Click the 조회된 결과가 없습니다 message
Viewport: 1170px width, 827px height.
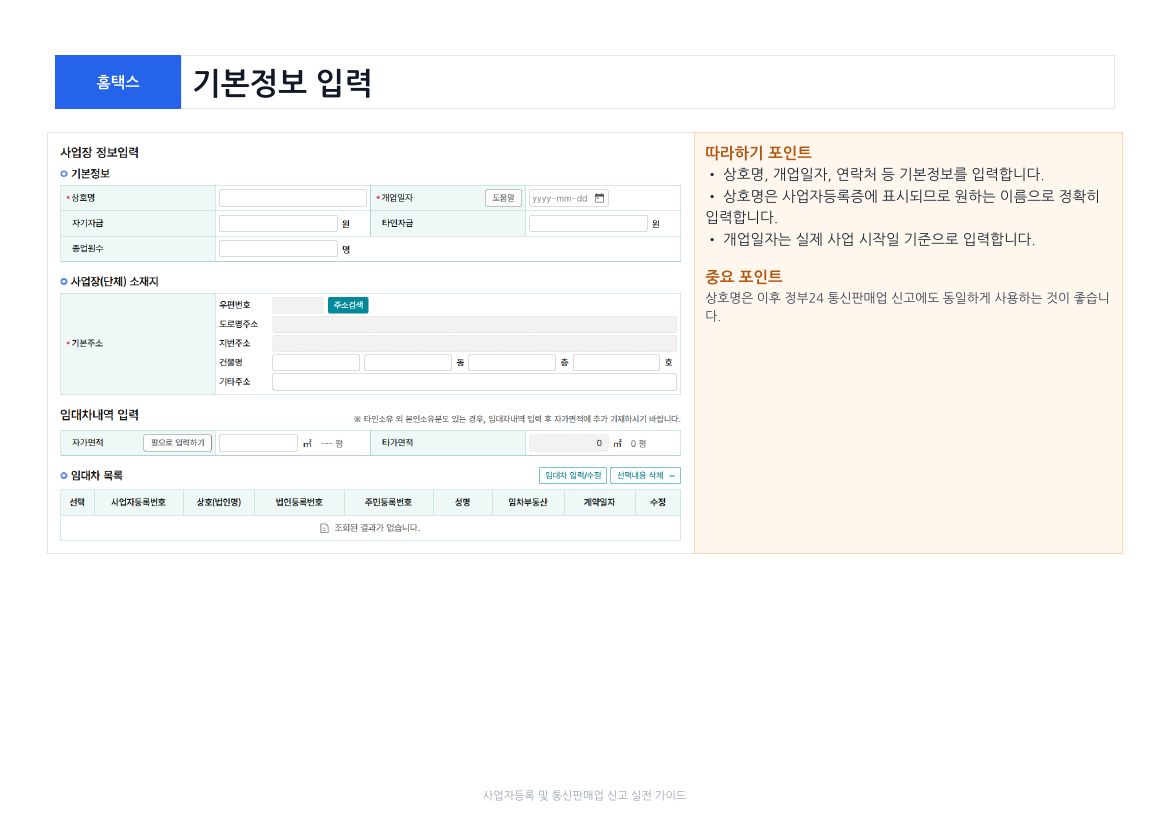pyautogui.click(x=377, y=528)
